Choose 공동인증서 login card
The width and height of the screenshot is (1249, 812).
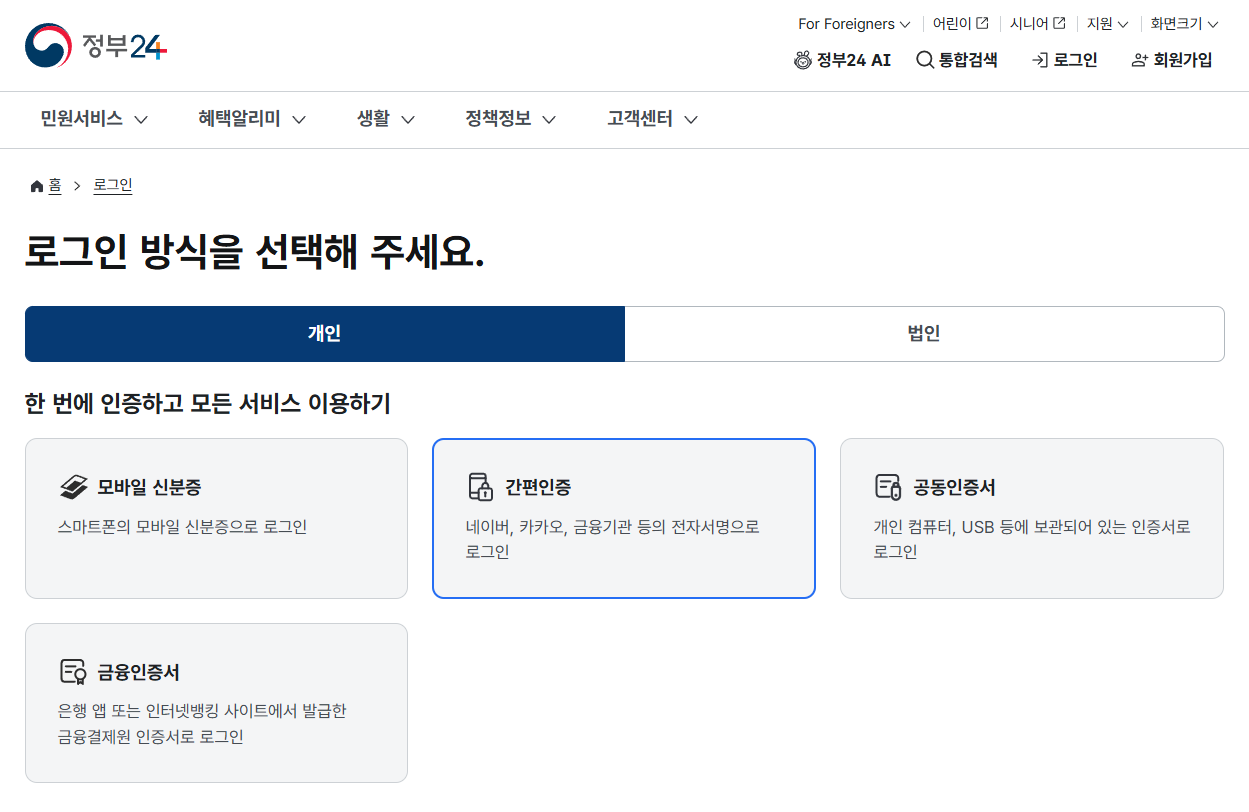(1032, 518)
